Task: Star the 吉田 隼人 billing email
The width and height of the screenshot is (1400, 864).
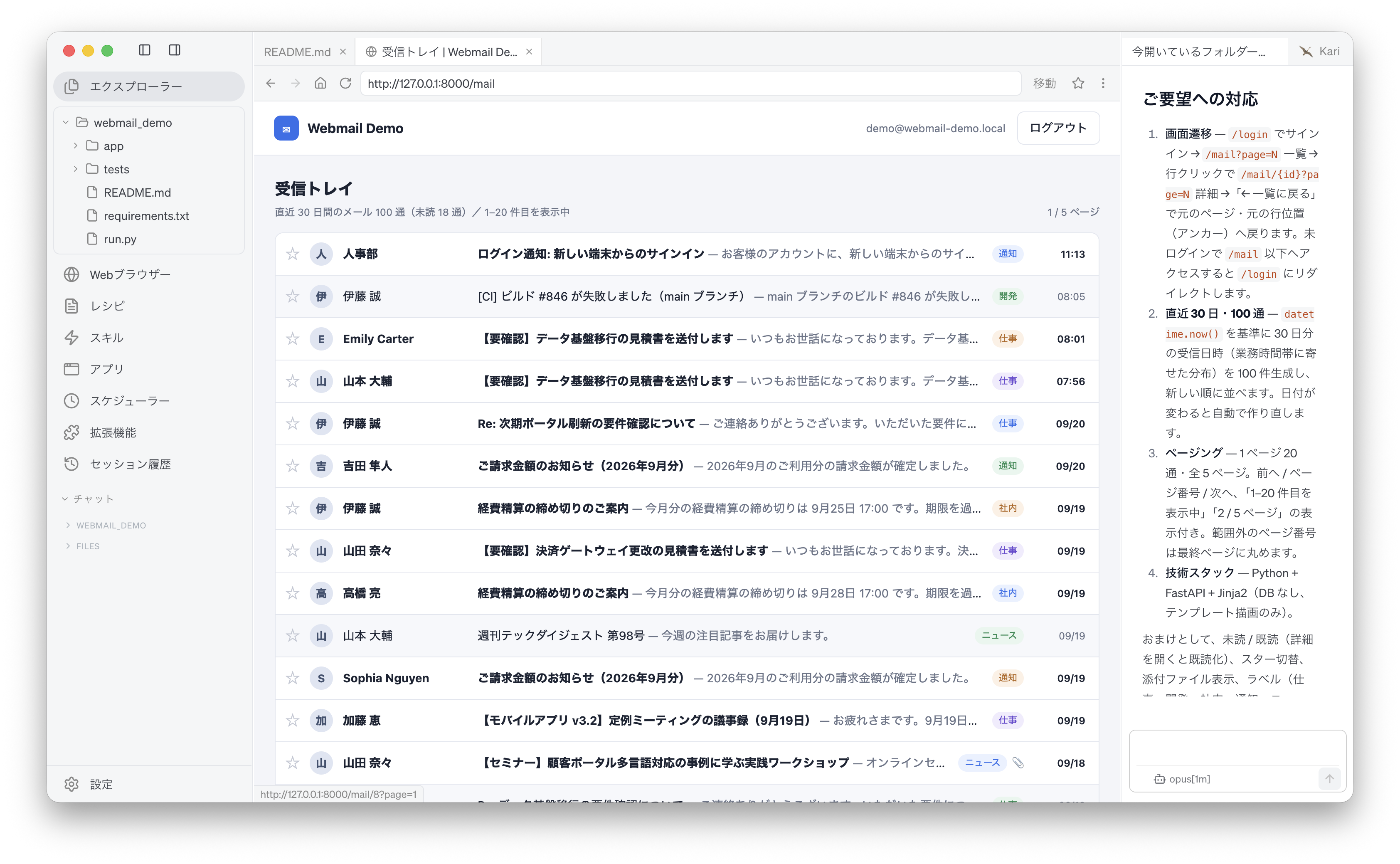Action: click(293, 466)
